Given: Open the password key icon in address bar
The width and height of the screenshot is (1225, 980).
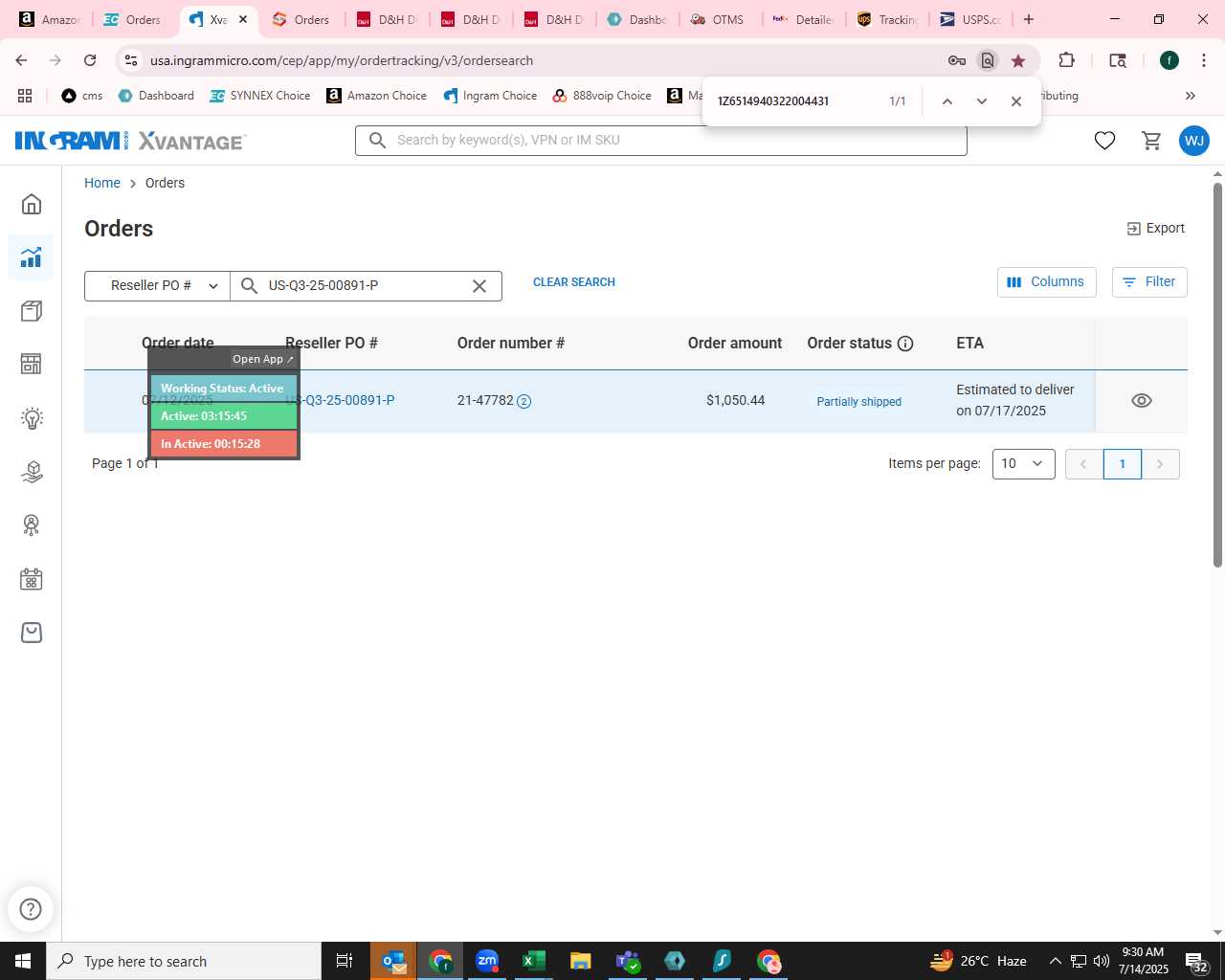Looking at the screenshot, I should click(956, 60).
